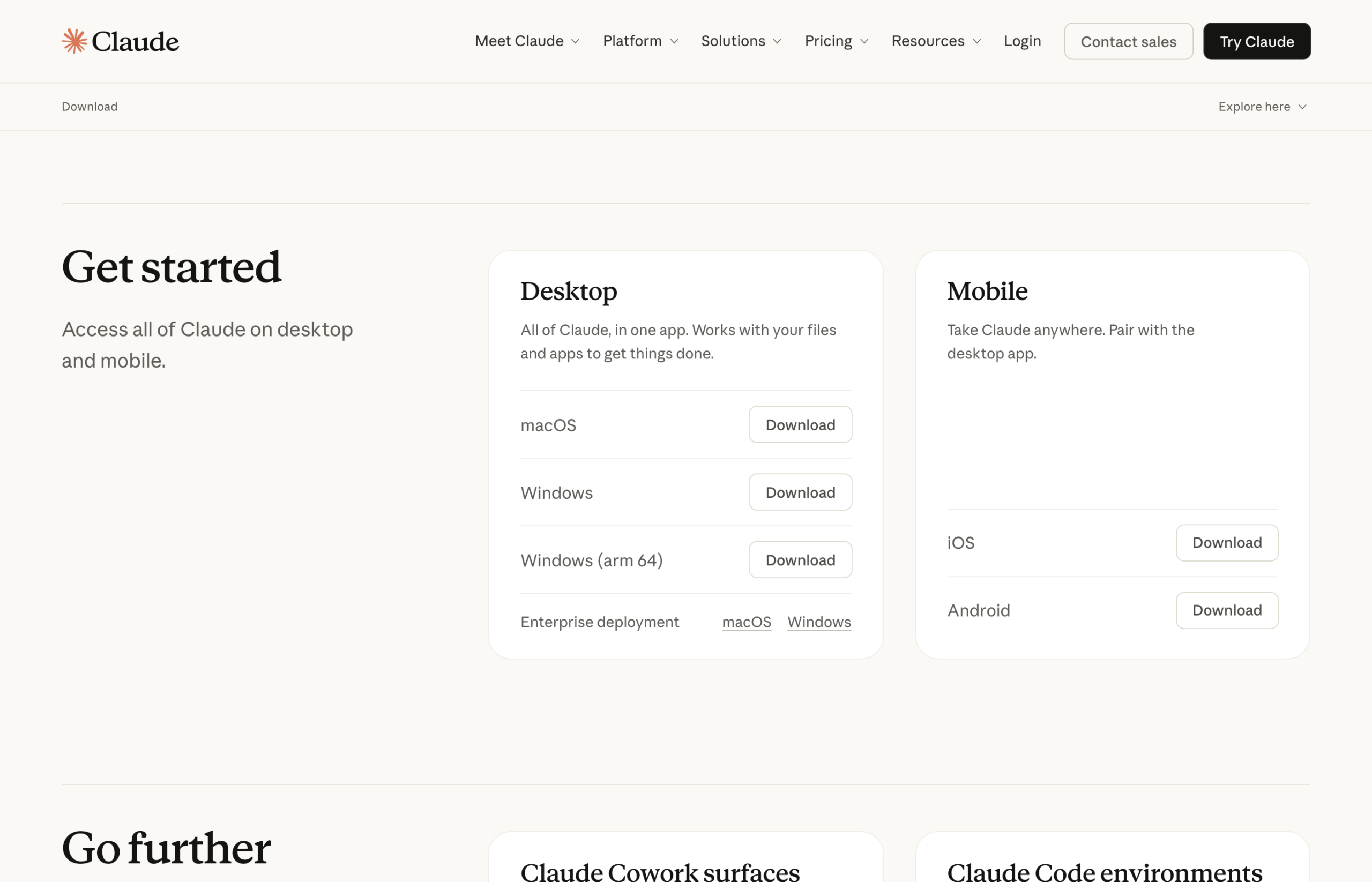
Task: Download Claude for macOS desktop
Action: pos(800,424)
